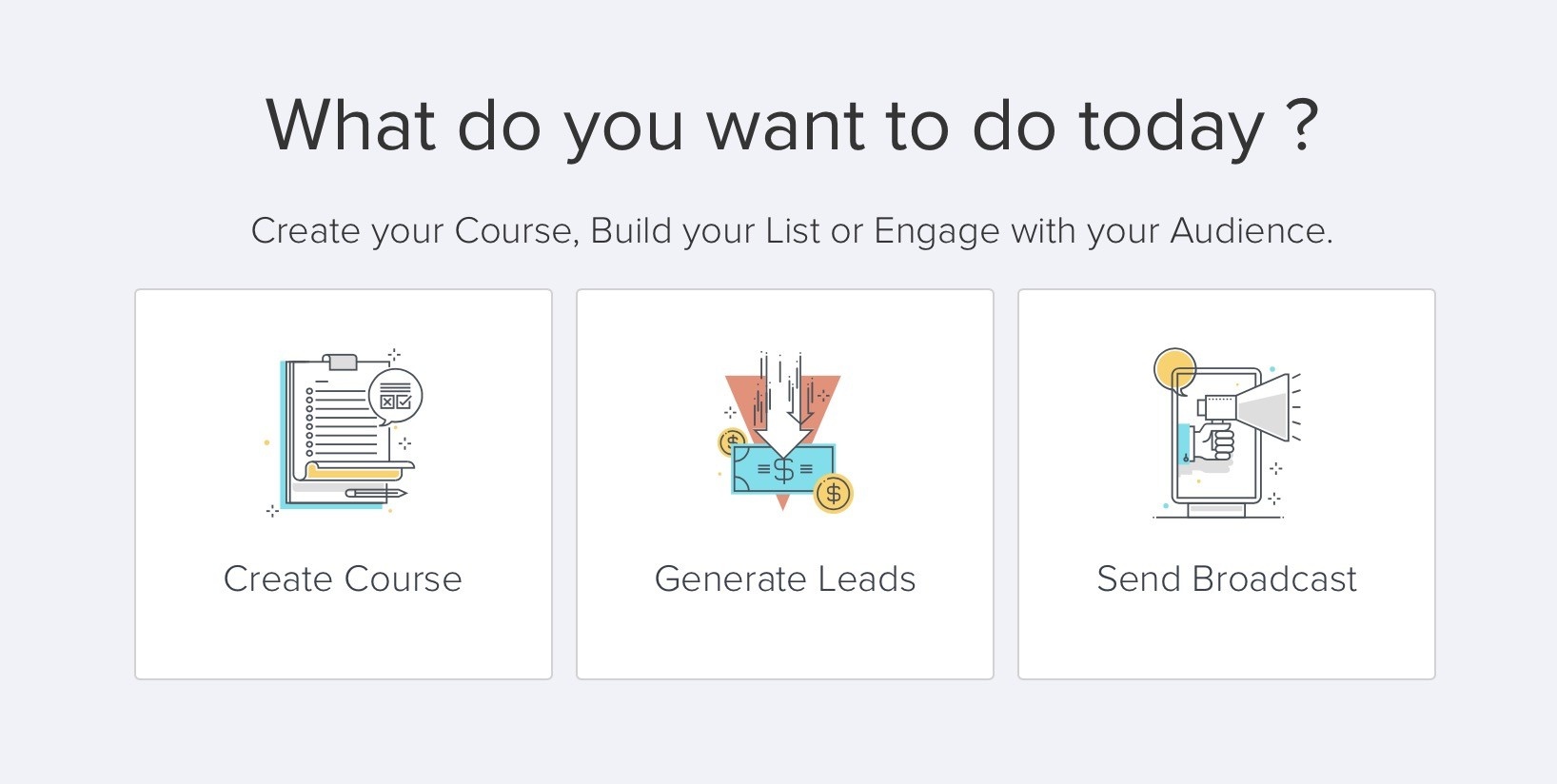Viewport: 1557px width, 784px height.
Task: Click the clipboard illustration for Create Course
Action: (344, 433)
